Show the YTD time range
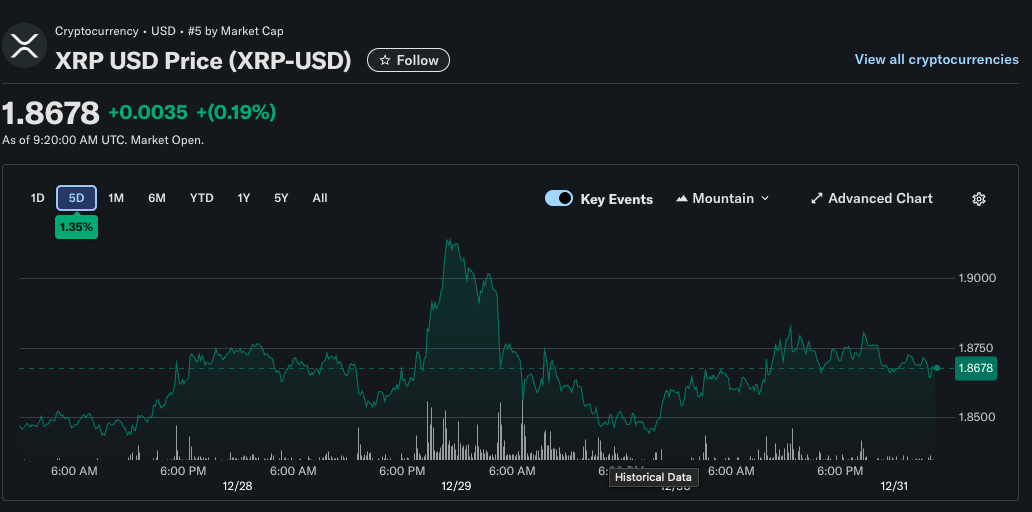This screenshot has width=1032, height=512. (x=202, y=198)
